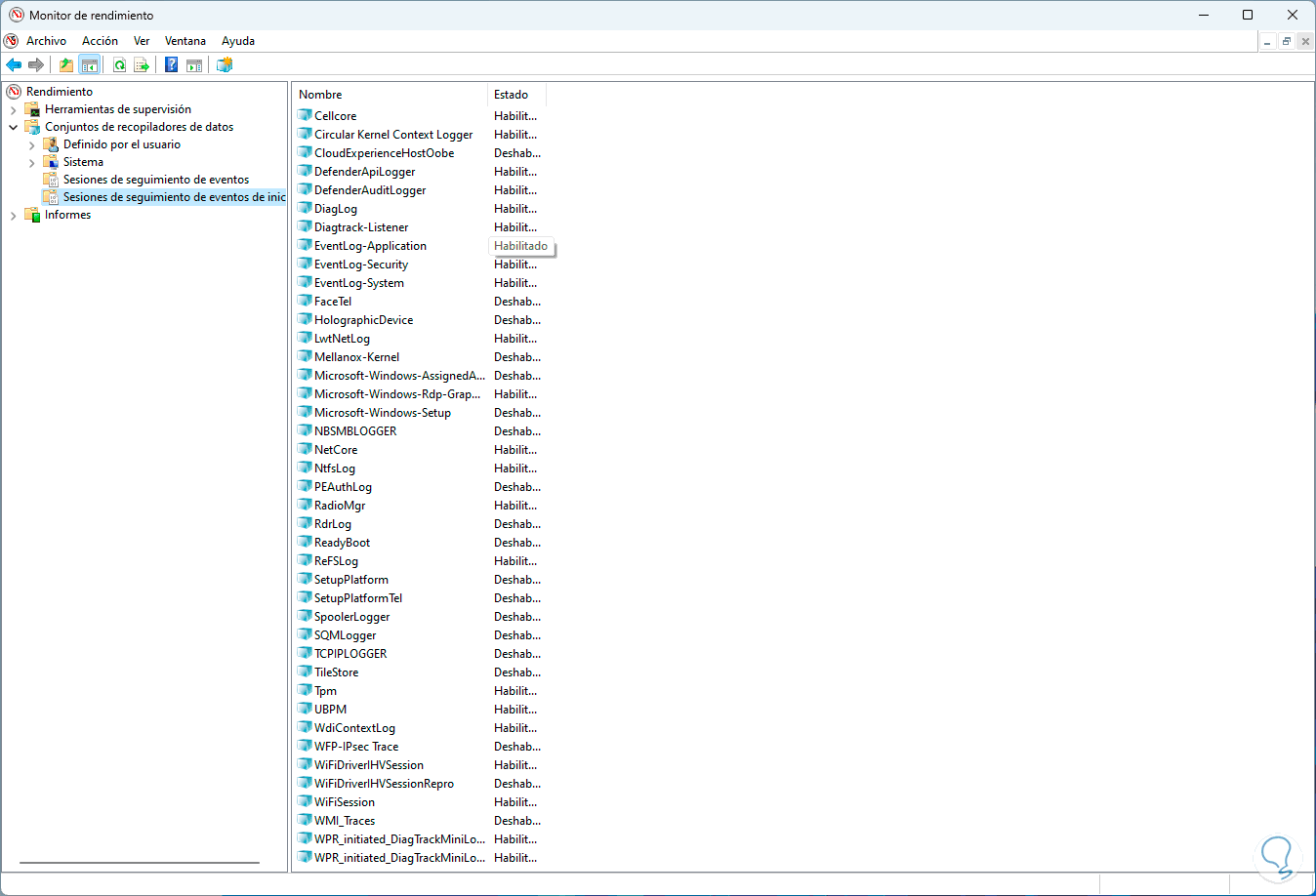The image size is (1316, 896).
Task: Select the Circular Kernel Context Logger row
Action: (x=393, y=135)
